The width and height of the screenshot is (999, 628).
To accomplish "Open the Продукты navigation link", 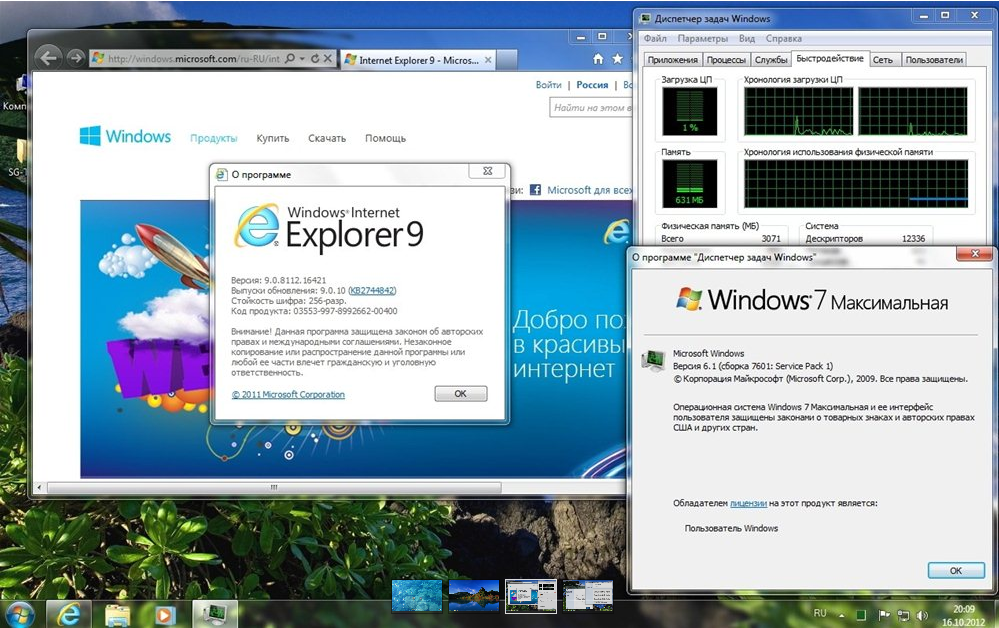I will [213, 138].
